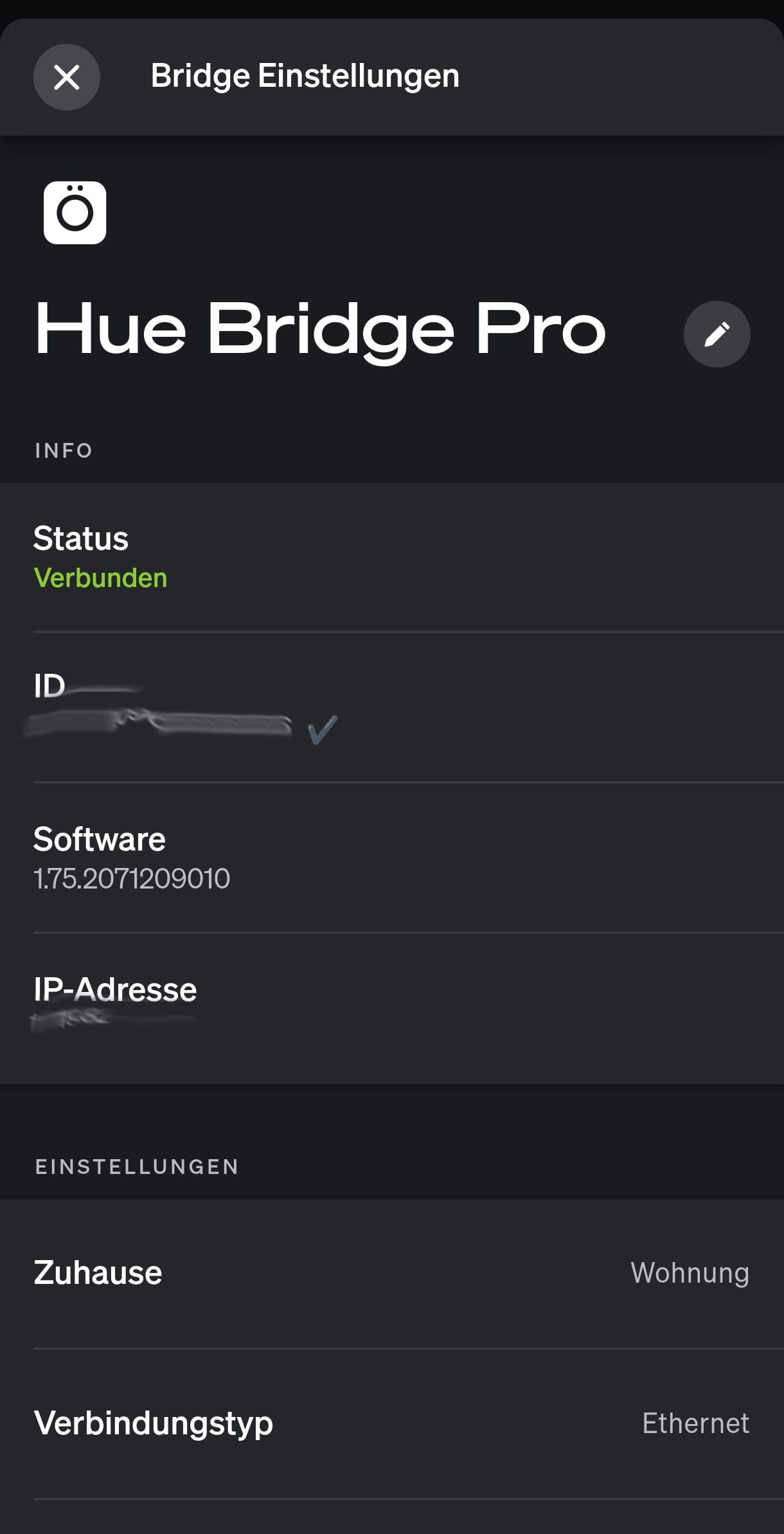
Task: Select the Software row label
Action: [99, 839]
